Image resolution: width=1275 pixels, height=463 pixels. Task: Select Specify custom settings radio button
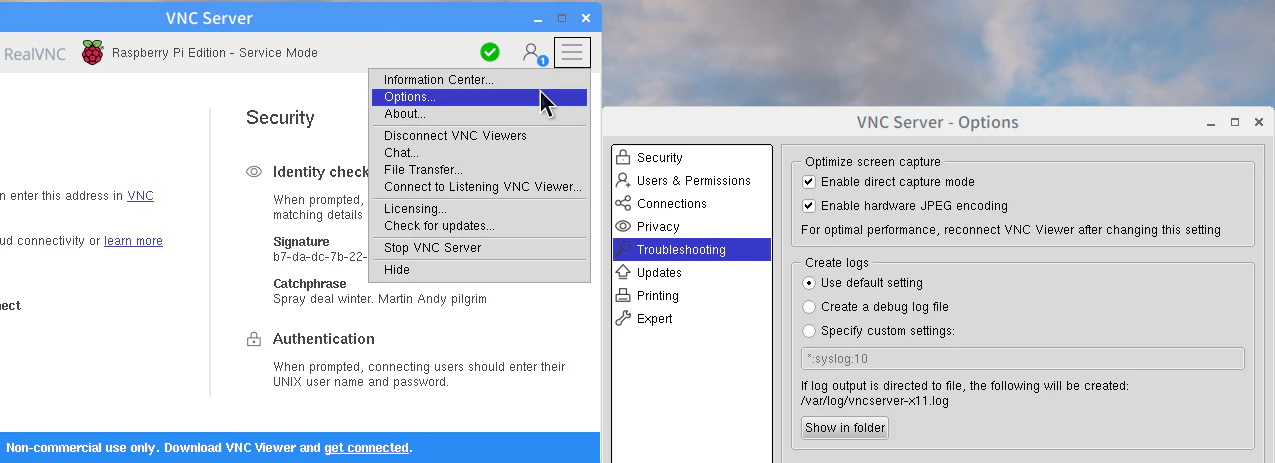click(809, 331)
